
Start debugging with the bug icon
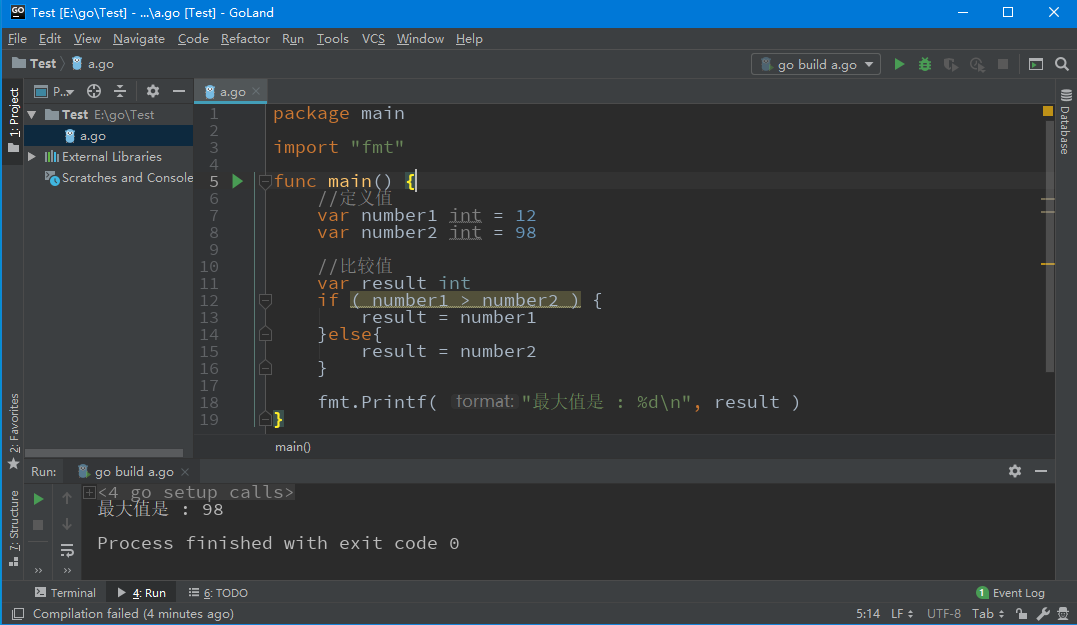[x=923, y=63]
